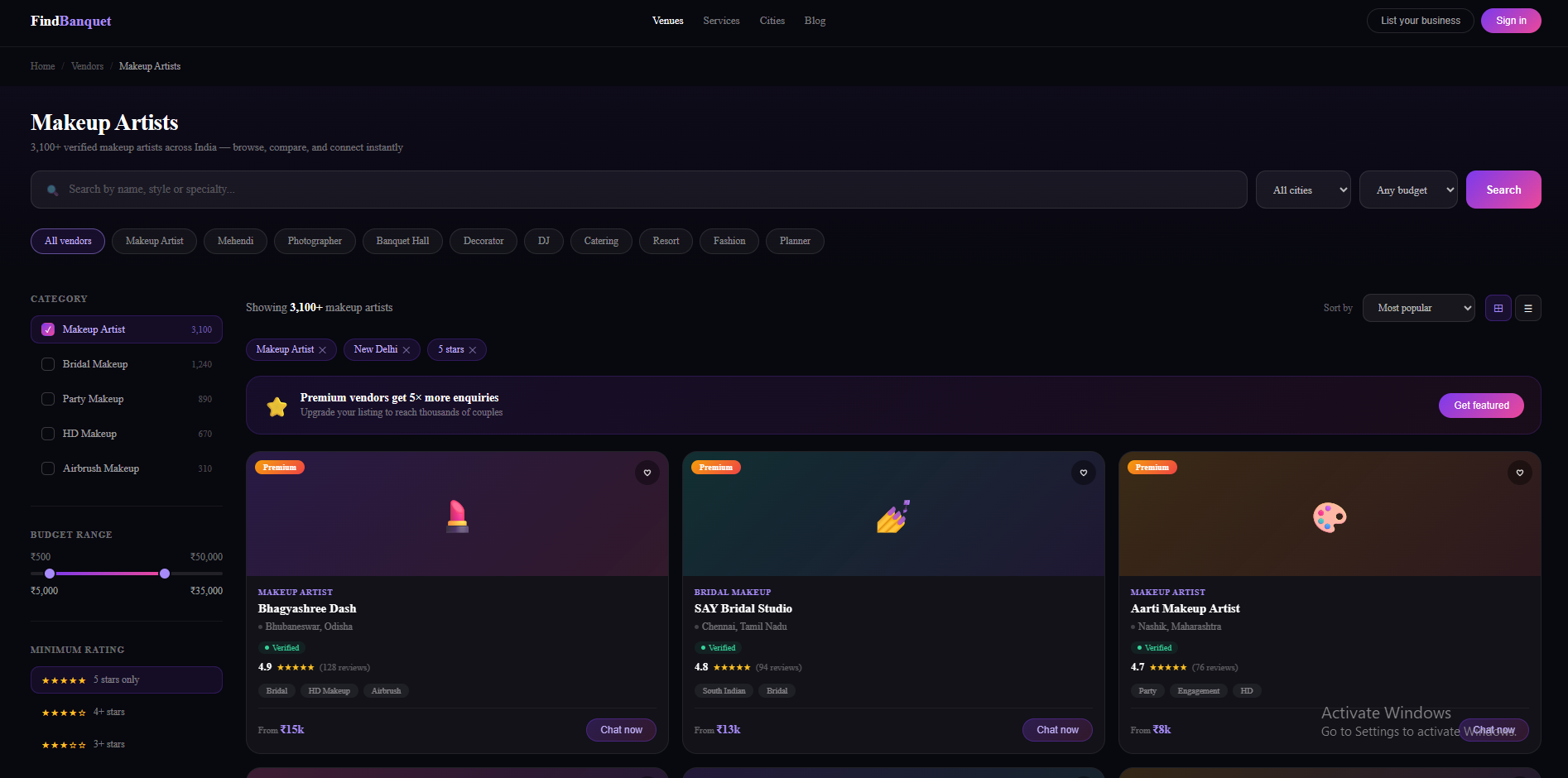
Task: Switch to grid view layout
Action: coord(1498,308)
